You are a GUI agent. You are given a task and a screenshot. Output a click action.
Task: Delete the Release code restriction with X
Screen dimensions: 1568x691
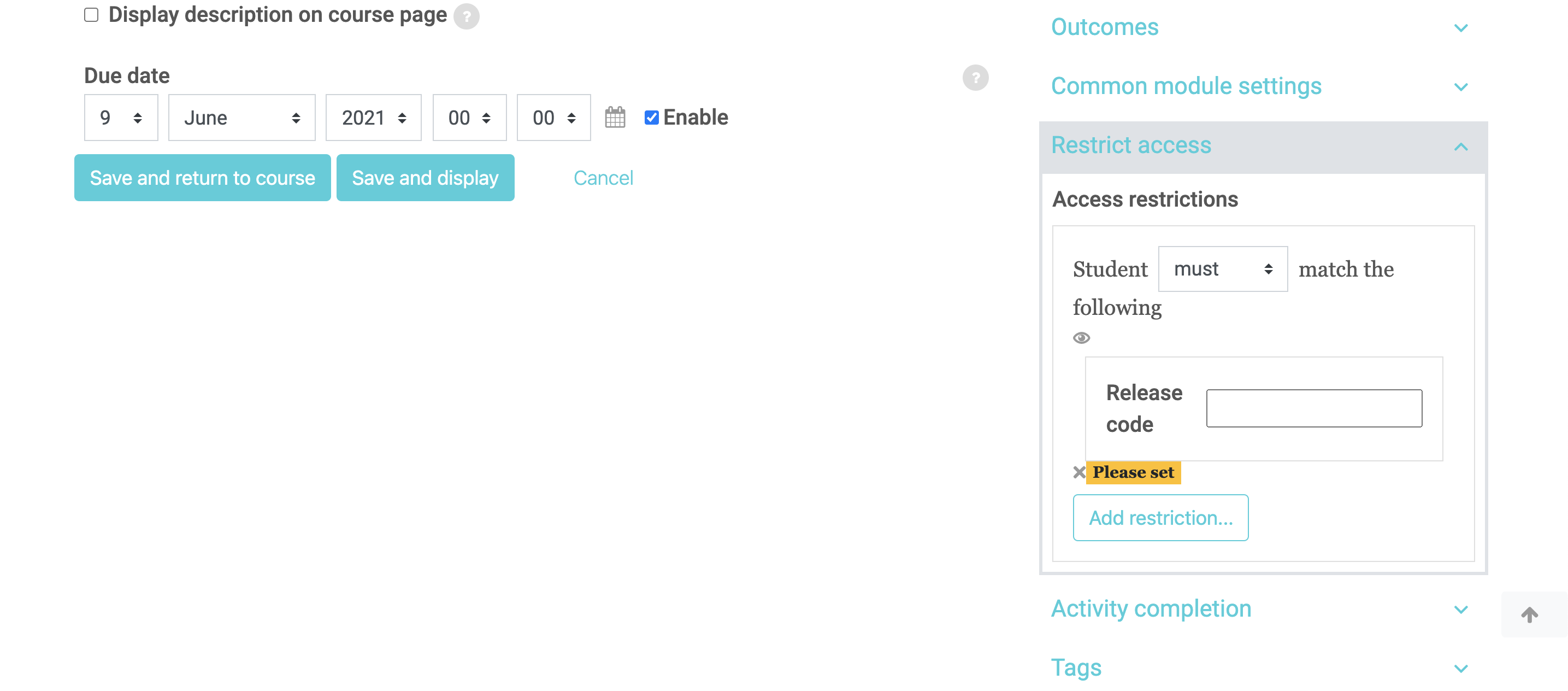click(x=1078, y=472)
